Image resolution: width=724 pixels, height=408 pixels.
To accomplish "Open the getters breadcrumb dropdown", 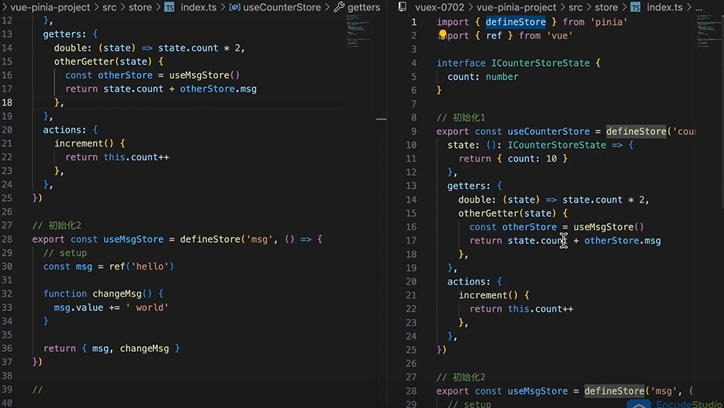I will tap(364, 7).
